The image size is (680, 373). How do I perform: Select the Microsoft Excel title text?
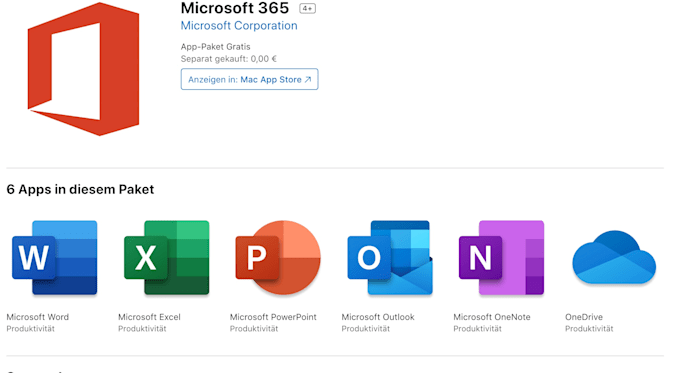149,317
